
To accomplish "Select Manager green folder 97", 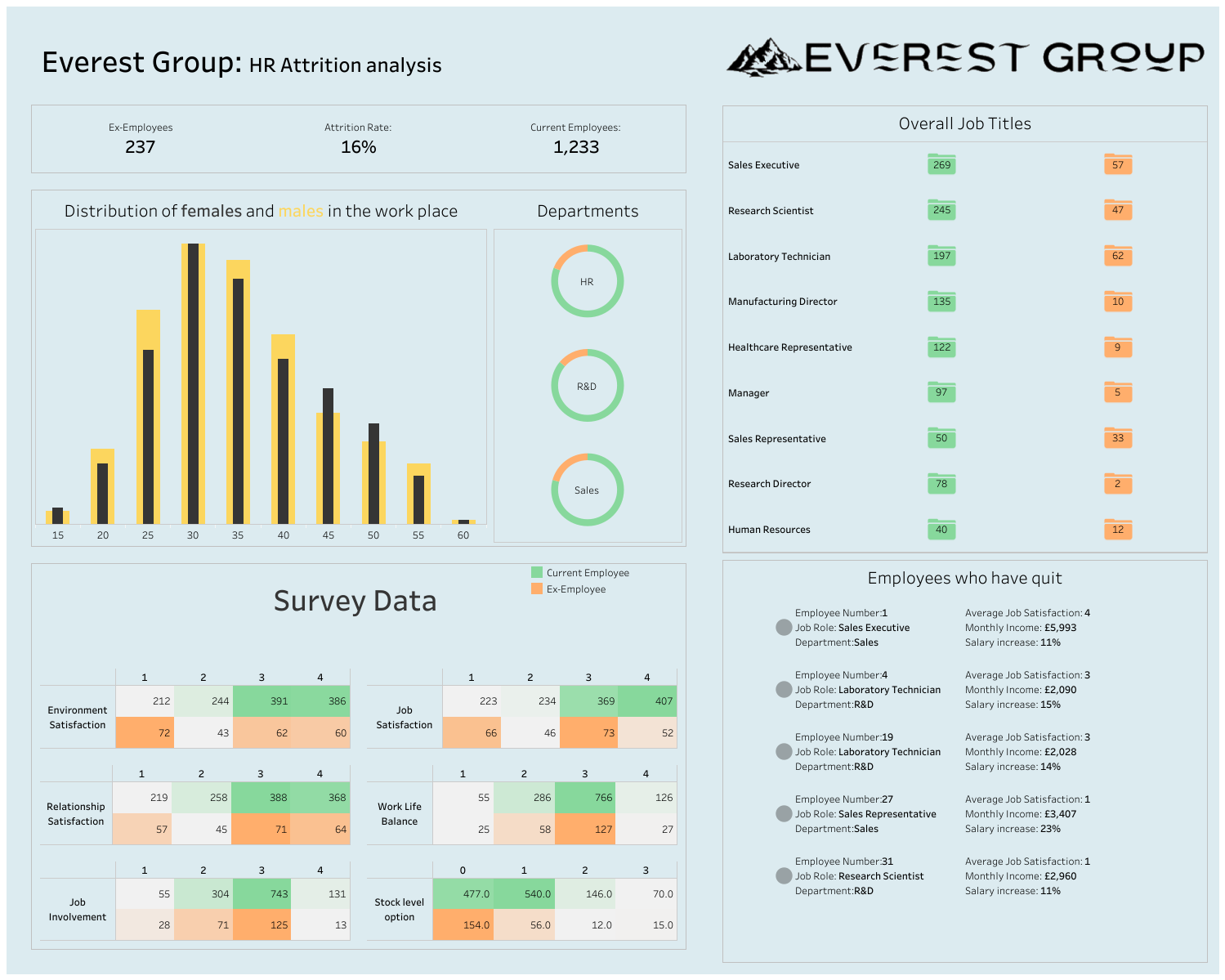I will (x=941, y=392).
